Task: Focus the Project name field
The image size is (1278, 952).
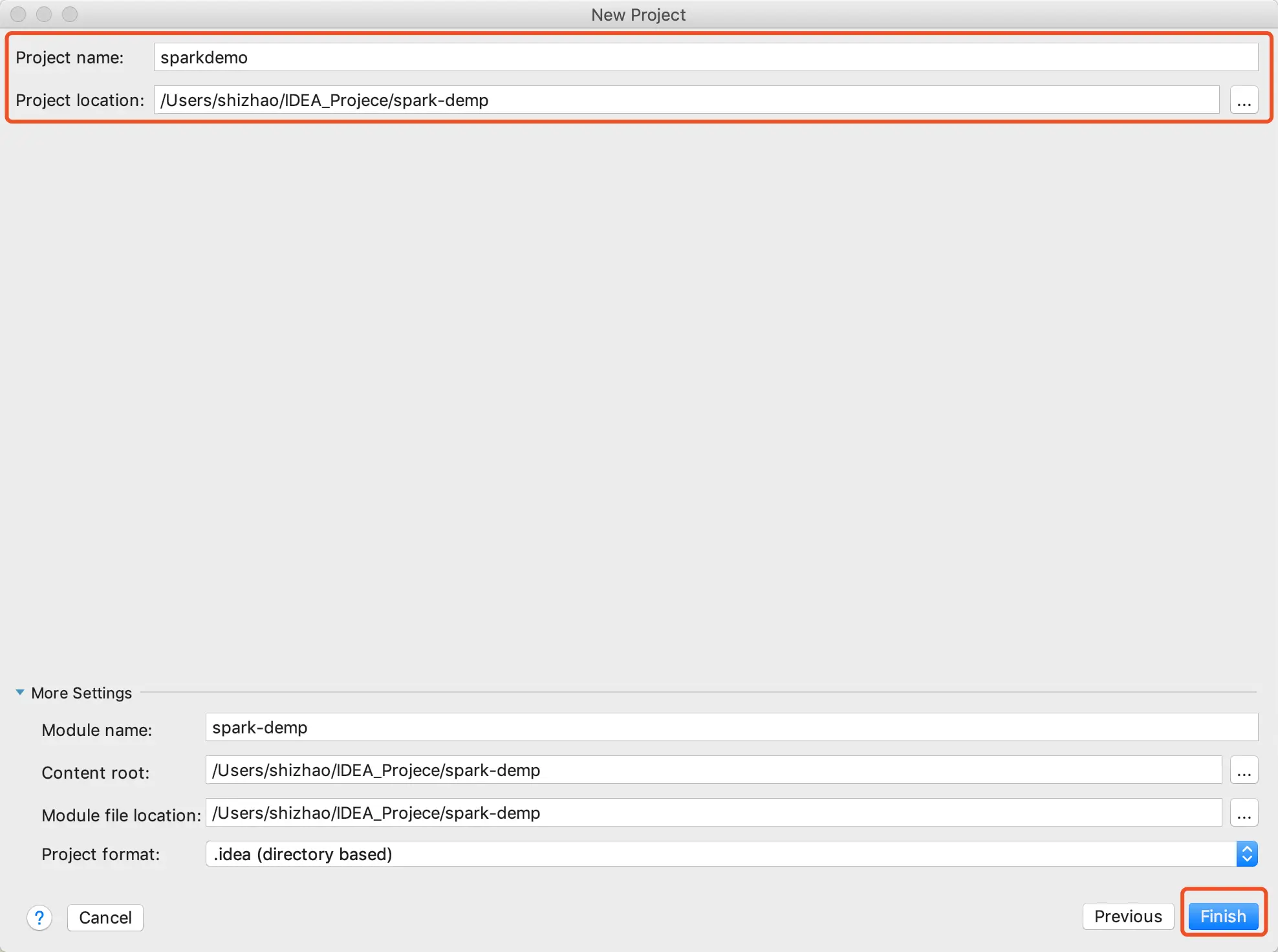Action: point(705,58)
